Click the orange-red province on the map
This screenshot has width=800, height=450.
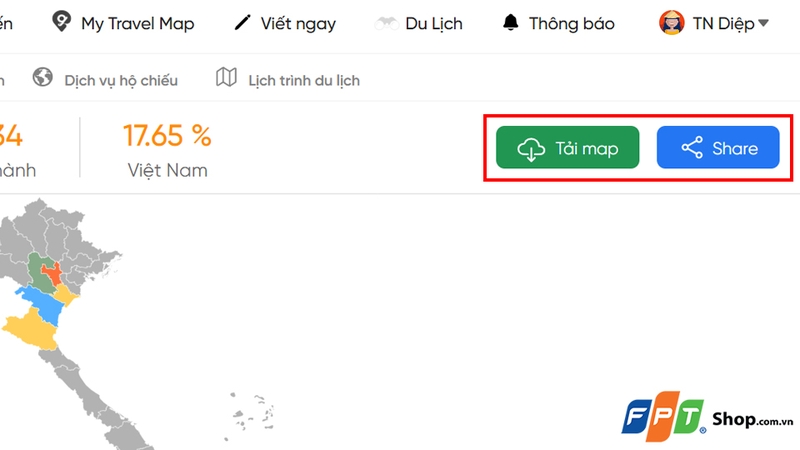51,274
